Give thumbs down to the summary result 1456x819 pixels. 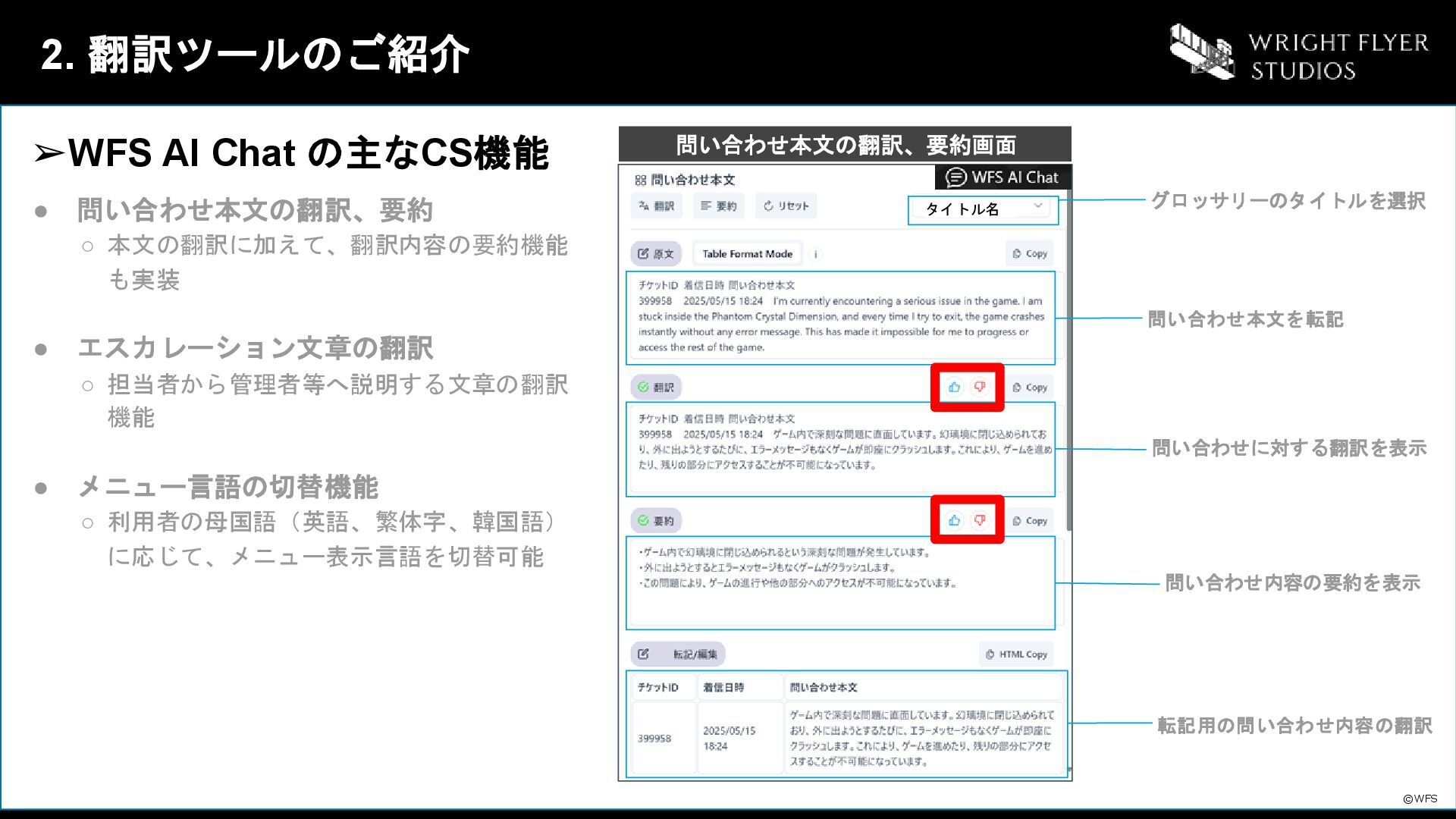[980, 520]
